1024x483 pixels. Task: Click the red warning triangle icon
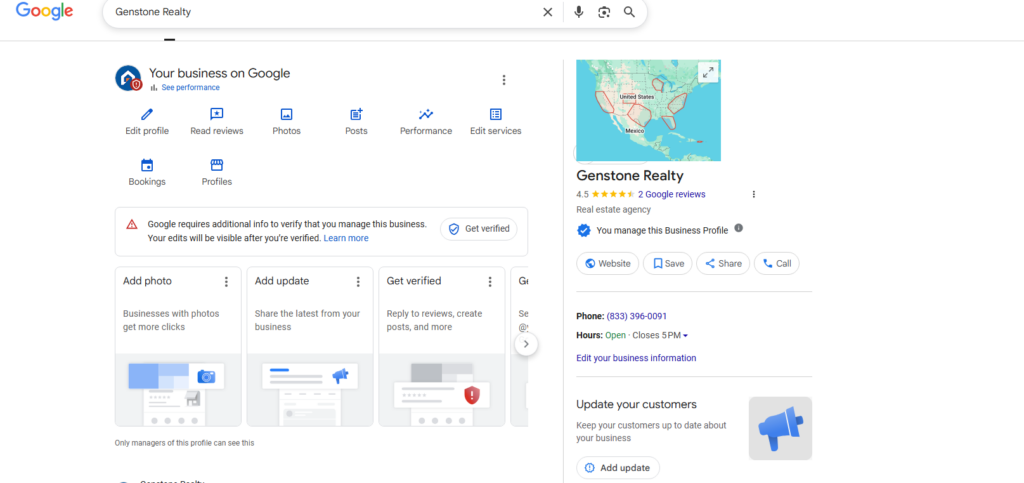(x=132, y=225)
